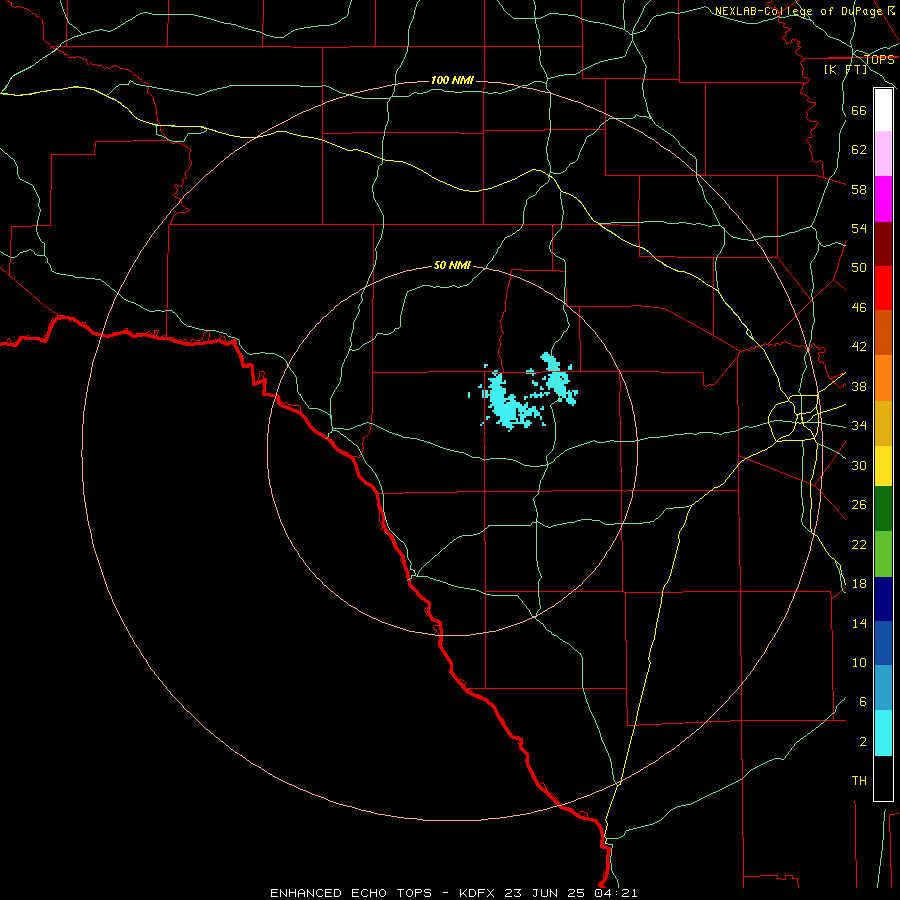Click the legend value 22
Screen dimensions: 900x900
pos(859,544)
